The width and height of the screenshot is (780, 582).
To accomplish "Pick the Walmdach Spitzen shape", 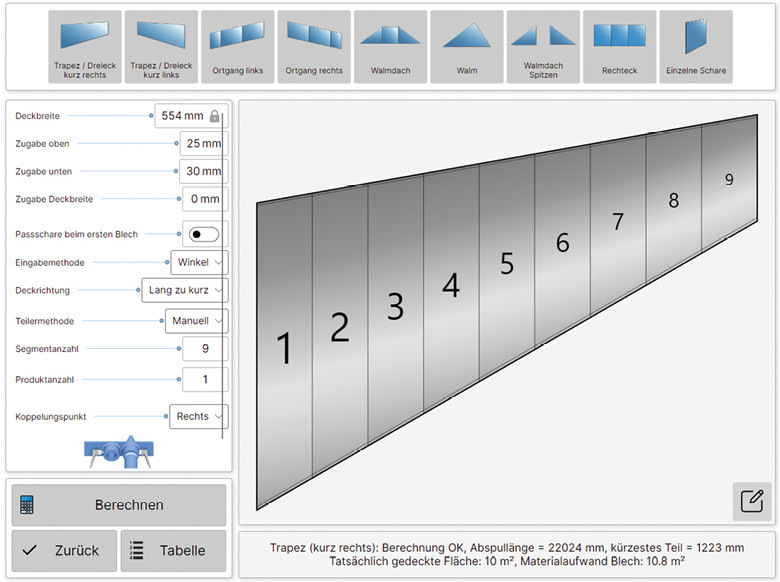I will pyautogui.click(x=543, y=47).
